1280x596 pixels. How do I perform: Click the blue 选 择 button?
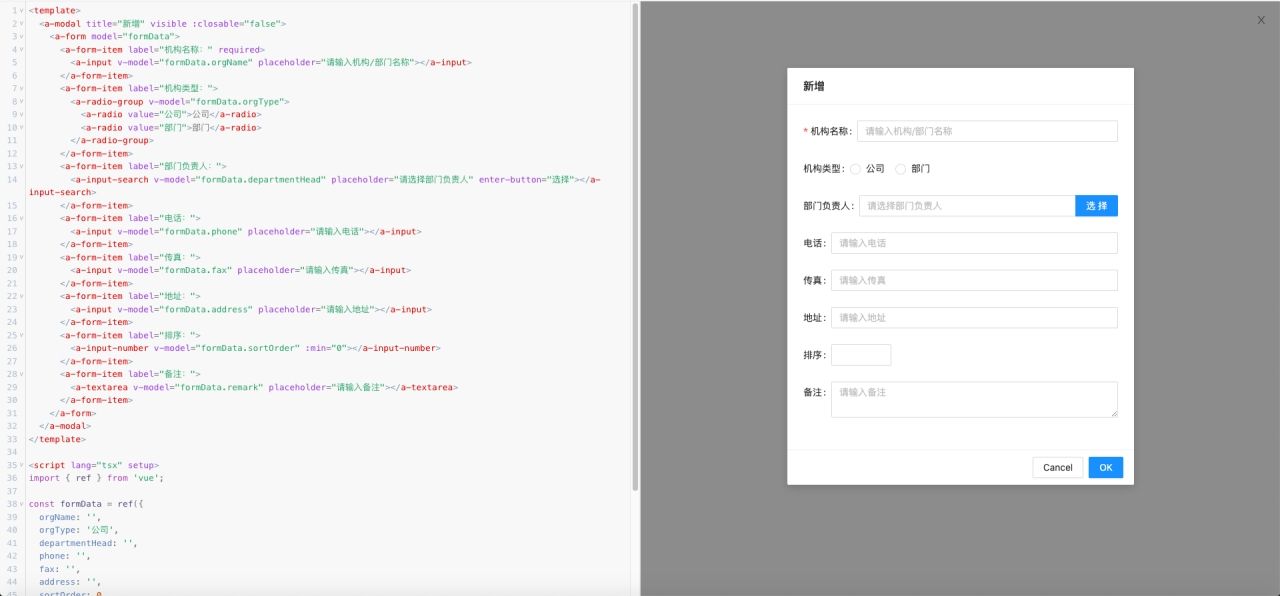click(x=1097, y=204)
